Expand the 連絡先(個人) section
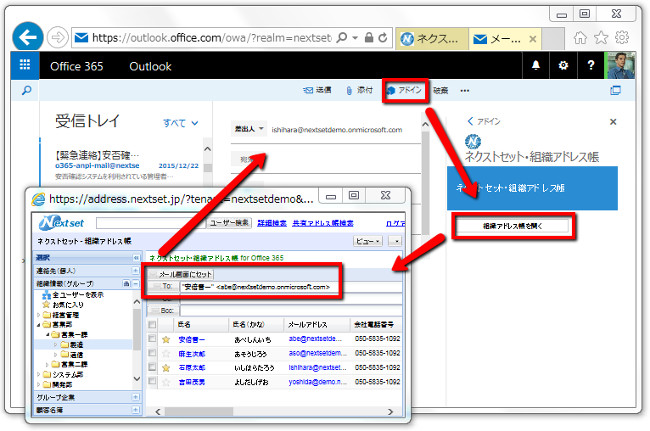Screen dimensions: 650x431 point(135,271)
